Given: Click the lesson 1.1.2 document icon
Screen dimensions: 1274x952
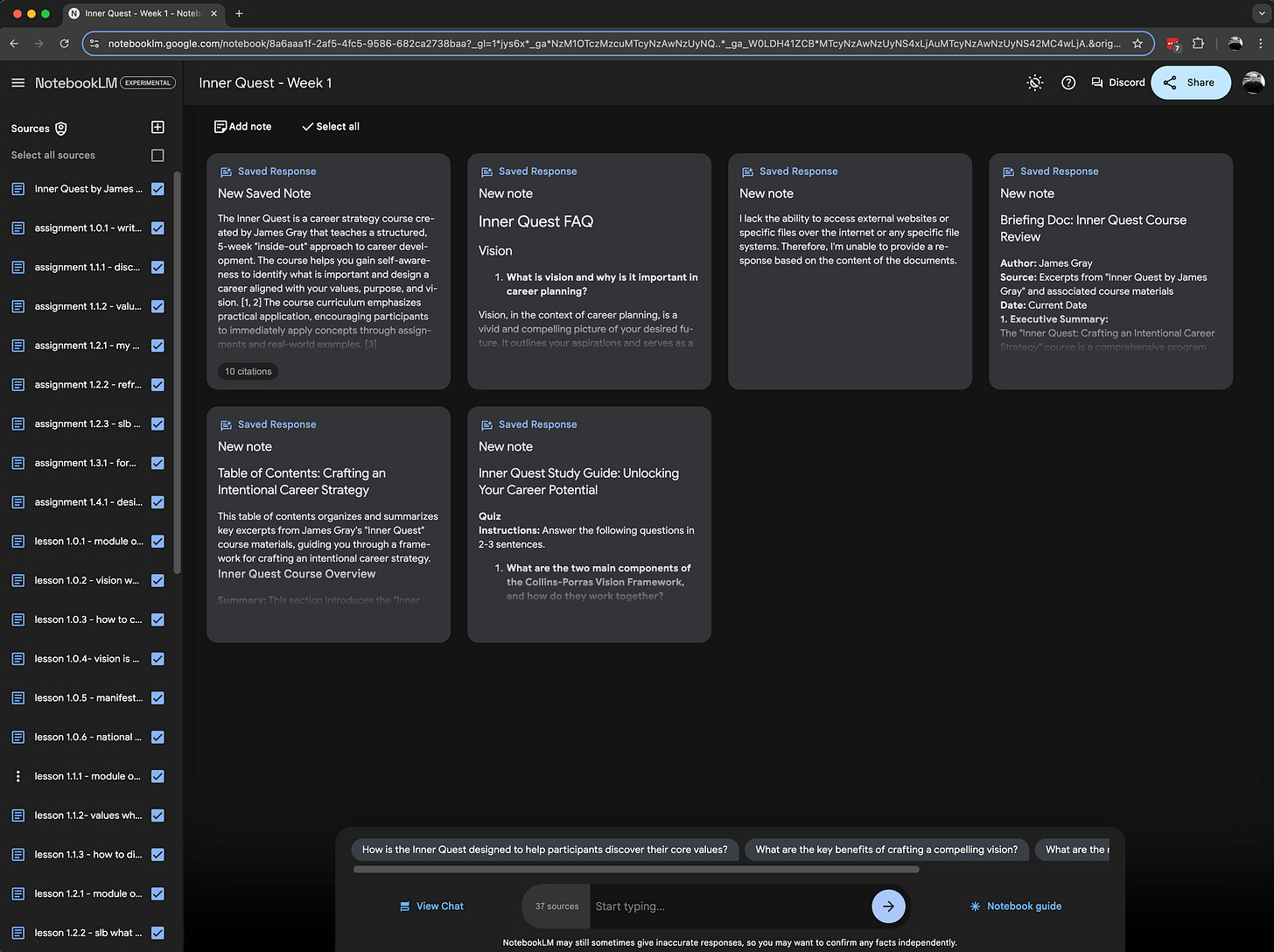Looking at the screenshot, I should (x=18, y=815).
